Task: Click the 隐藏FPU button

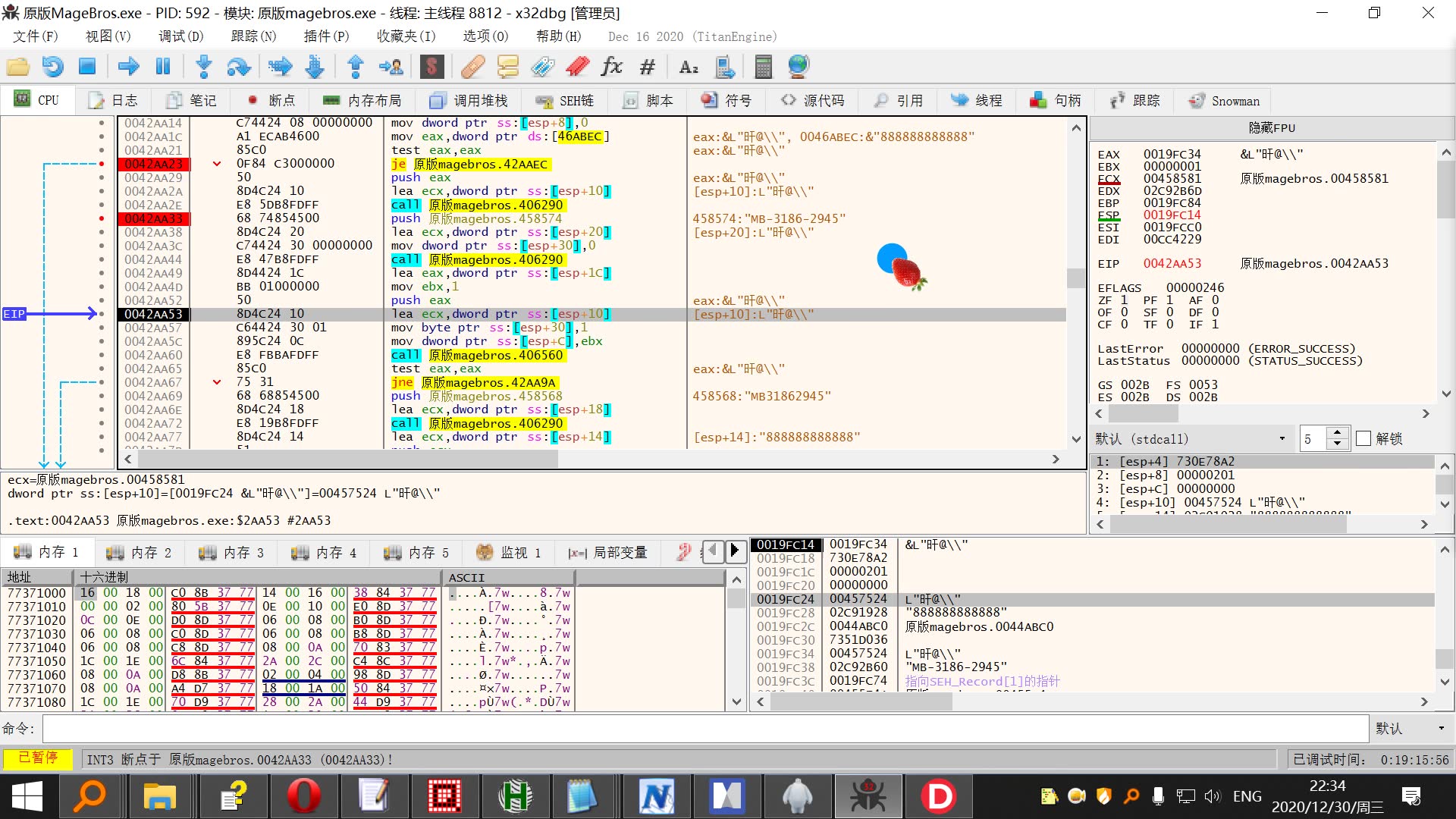Action: (x=1272, y=128)
